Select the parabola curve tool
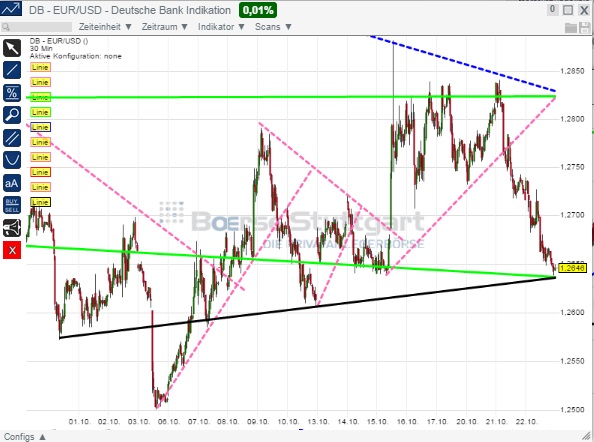Screen dimensions: 594x442 tap(12, 160)
